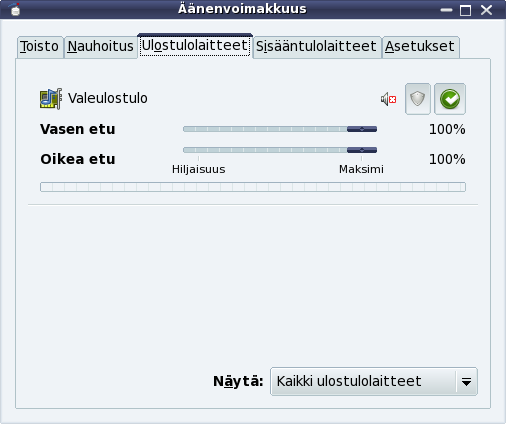The width and height of the screenshot is (506, 424).
Task: Open the Näytä dropdown arrow
Action: (x=466, y=382)
